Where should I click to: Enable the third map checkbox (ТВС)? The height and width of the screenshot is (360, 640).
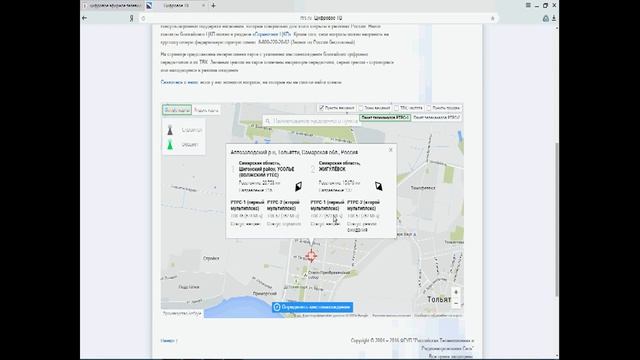coord(396,108)
